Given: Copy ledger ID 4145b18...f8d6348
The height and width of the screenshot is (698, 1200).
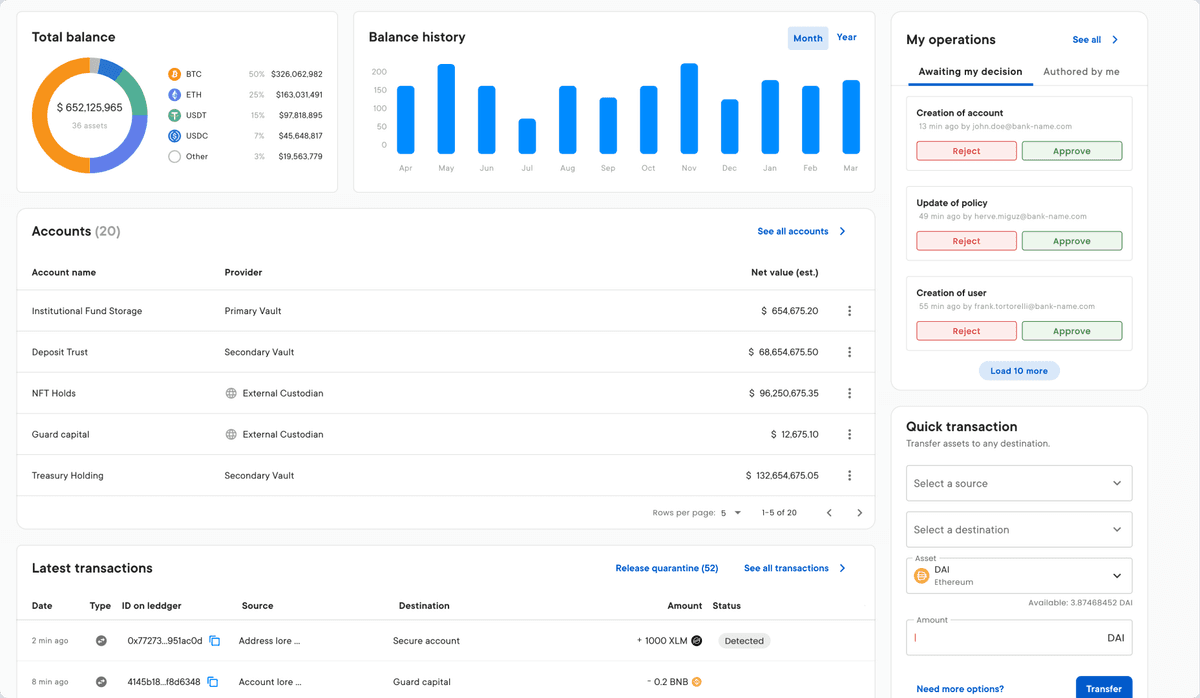Looking at the screenshot, I should (x=211, y=682).
